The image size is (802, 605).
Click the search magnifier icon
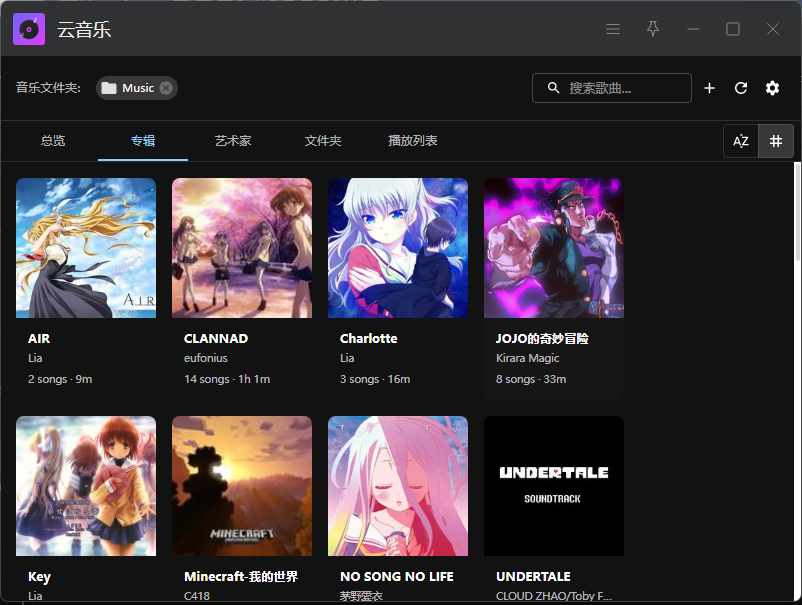point(553,88)
